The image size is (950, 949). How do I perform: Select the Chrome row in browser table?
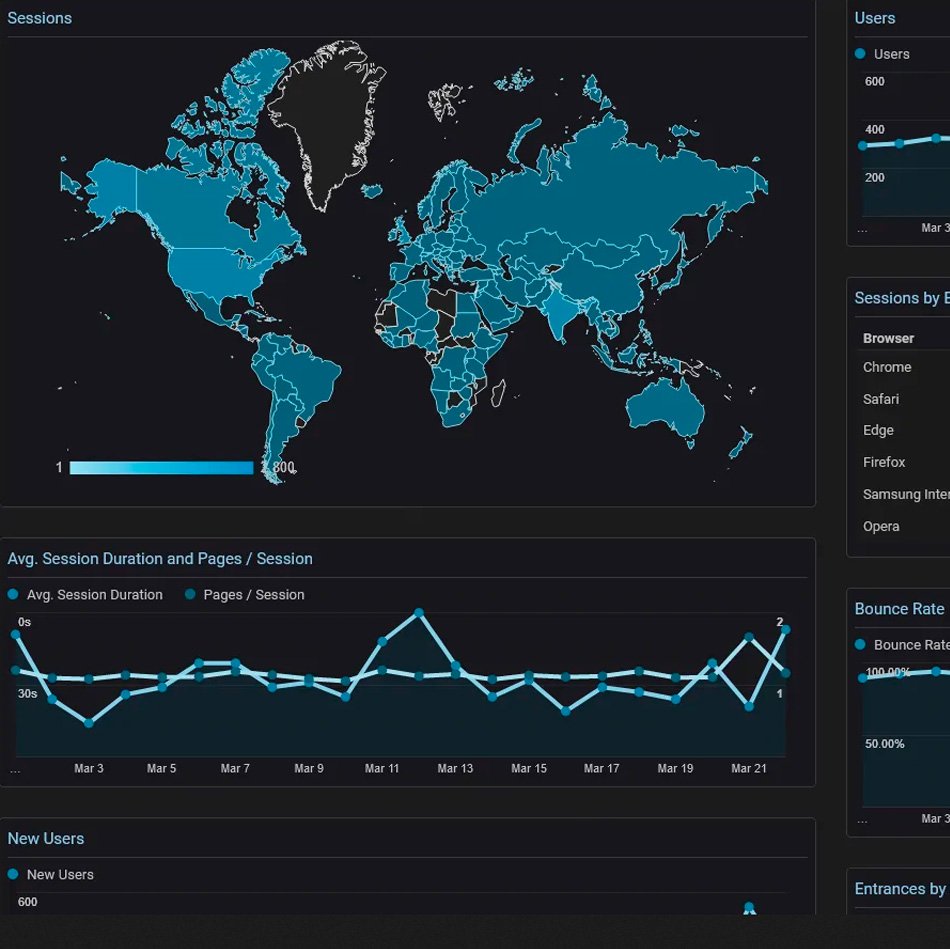(887, 367)
